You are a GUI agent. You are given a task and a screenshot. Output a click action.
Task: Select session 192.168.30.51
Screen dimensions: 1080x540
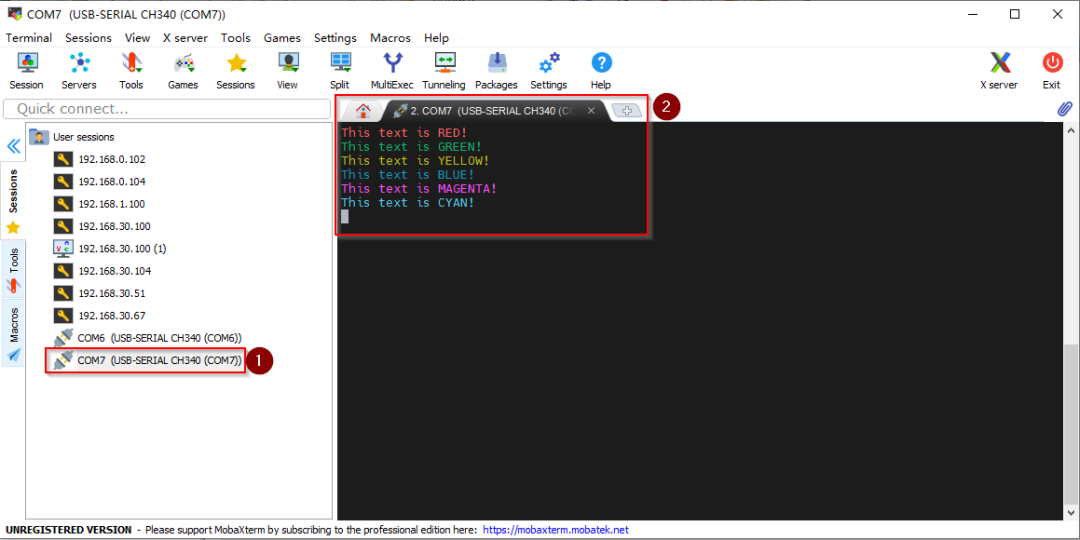(x=100, y=293)
